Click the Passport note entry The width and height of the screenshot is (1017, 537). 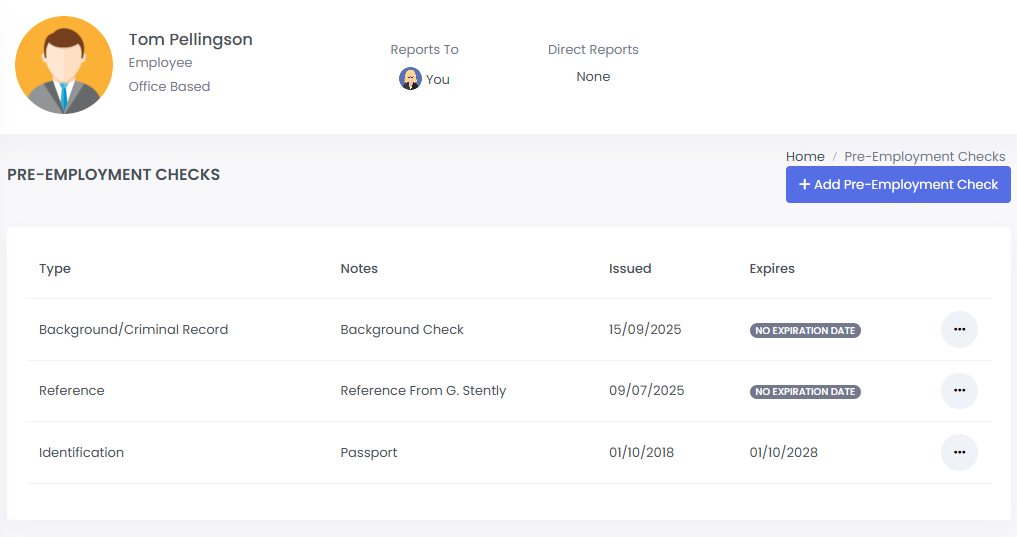pyautogui.click(x=369, y=453)
